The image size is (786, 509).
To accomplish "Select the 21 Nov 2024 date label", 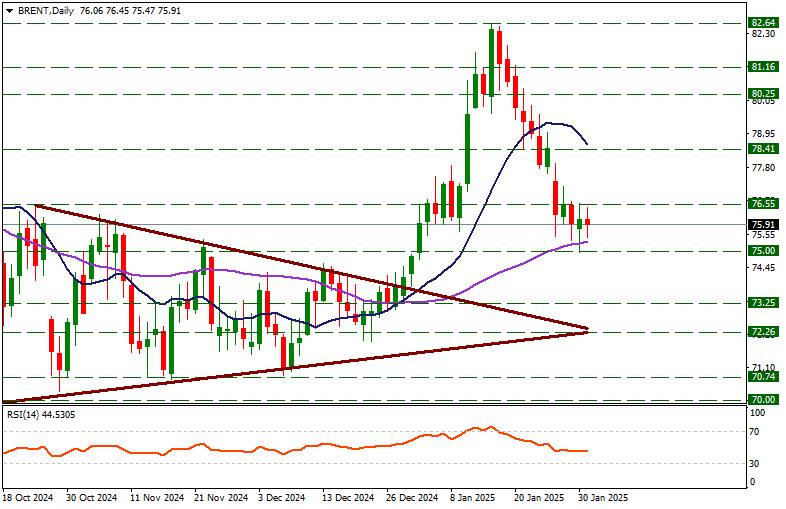I will (221, 498).
